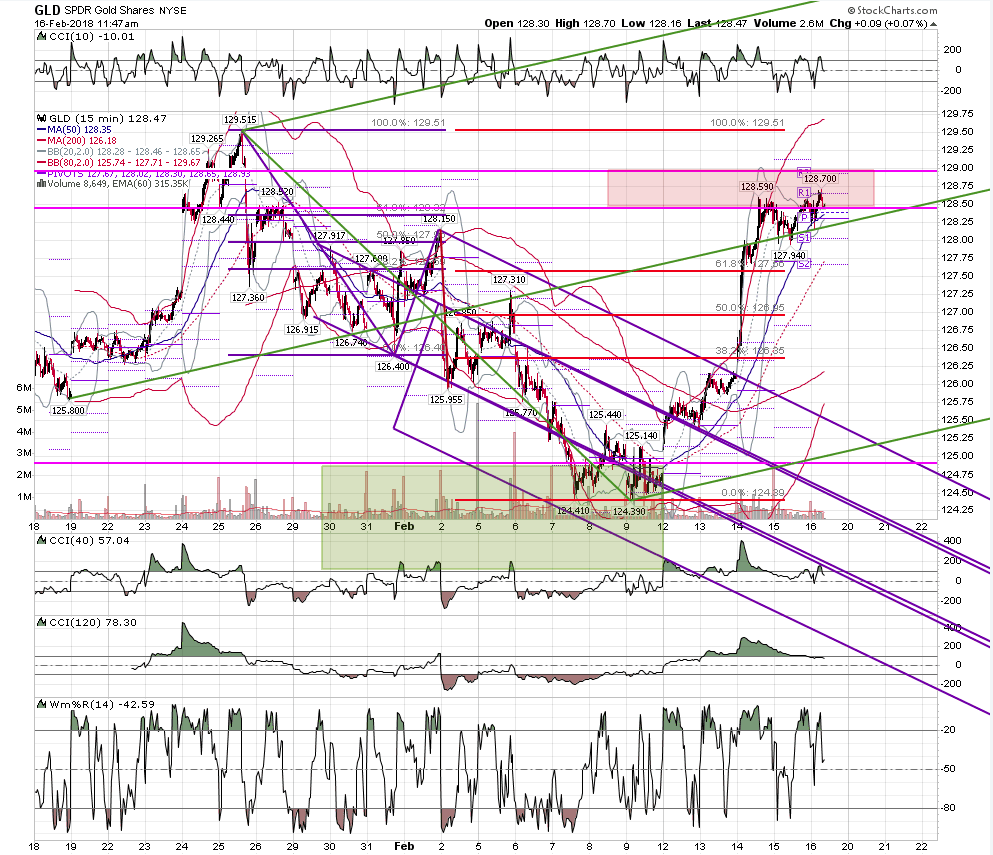Click the Open 128.30 value
Image resolution: width=993 pixels, height=855 pixels.
click(517, 23)
